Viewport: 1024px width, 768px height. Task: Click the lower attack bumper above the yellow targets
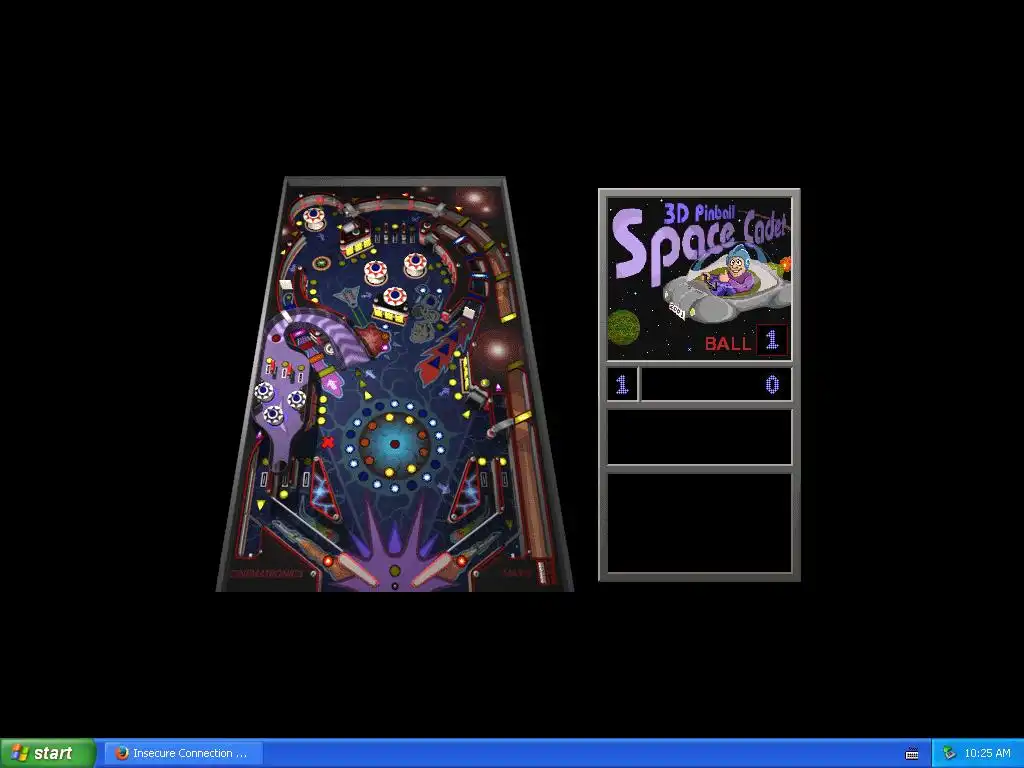[394, 297]
